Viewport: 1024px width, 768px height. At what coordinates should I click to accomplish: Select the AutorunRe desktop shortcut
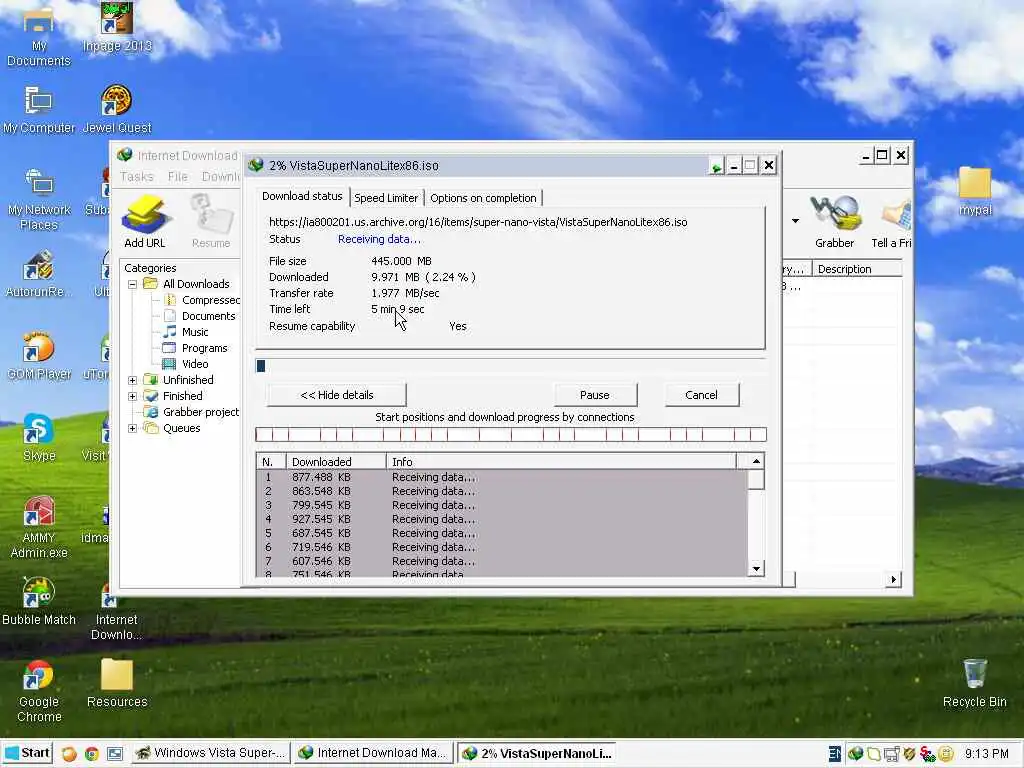tap(39, 274)
